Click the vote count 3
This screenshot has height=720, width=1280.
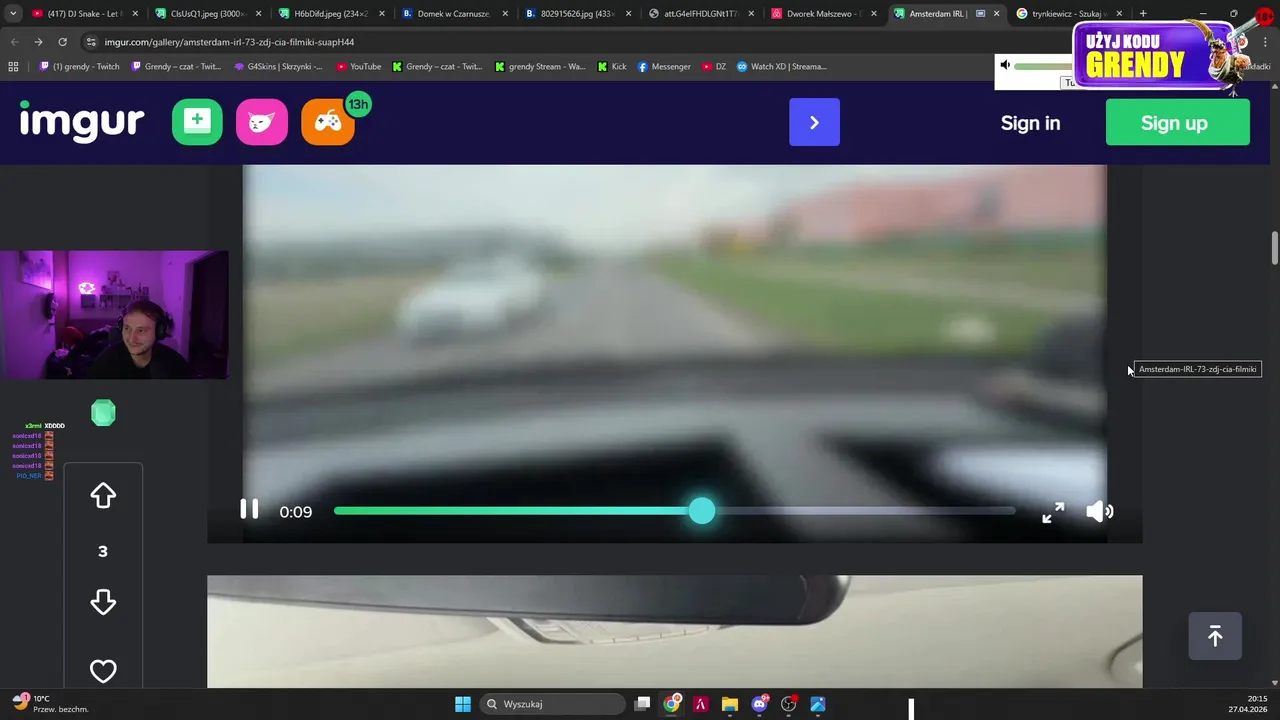click(x=102, y=551)
